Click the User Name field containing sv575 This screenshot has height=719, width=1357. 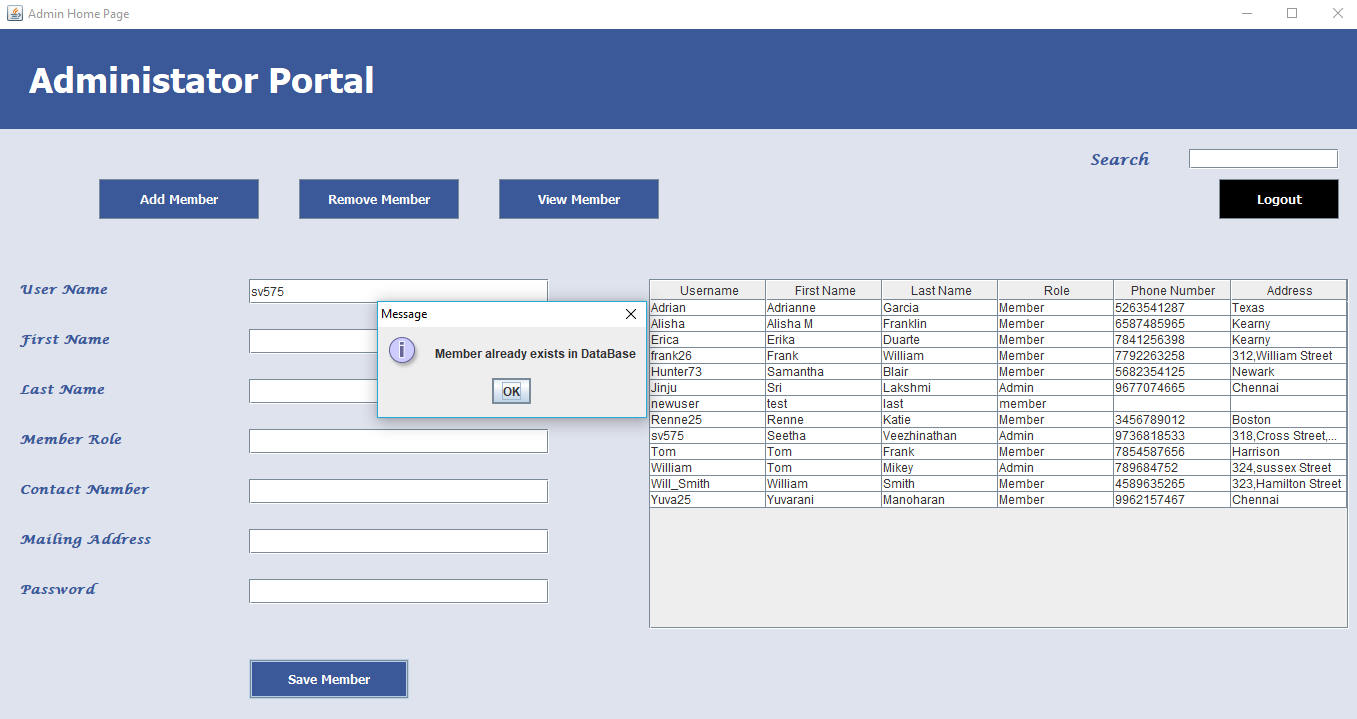point(398,291)
